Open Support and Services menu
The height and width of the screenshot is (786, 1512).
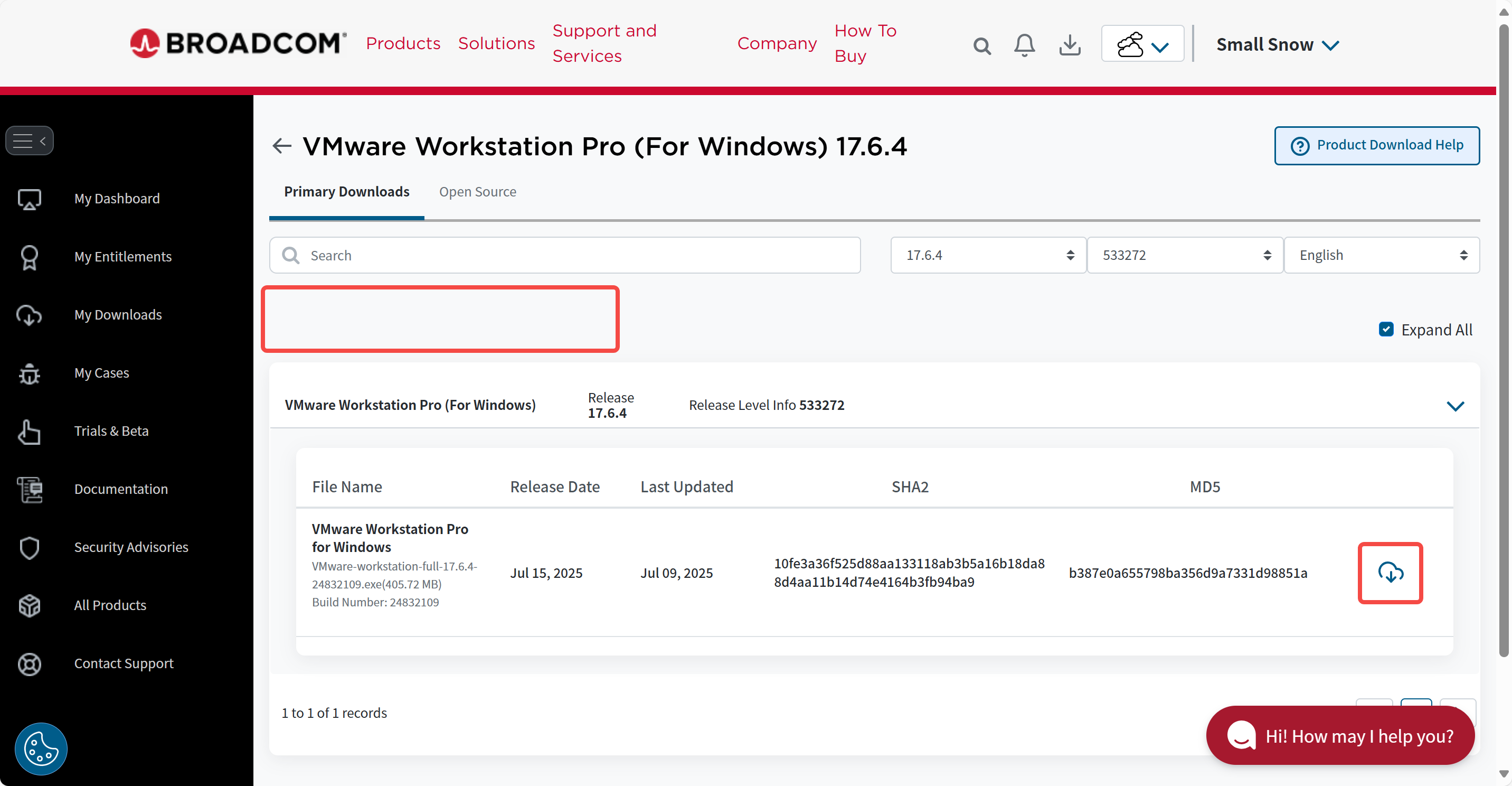click(x=604, y=43)
